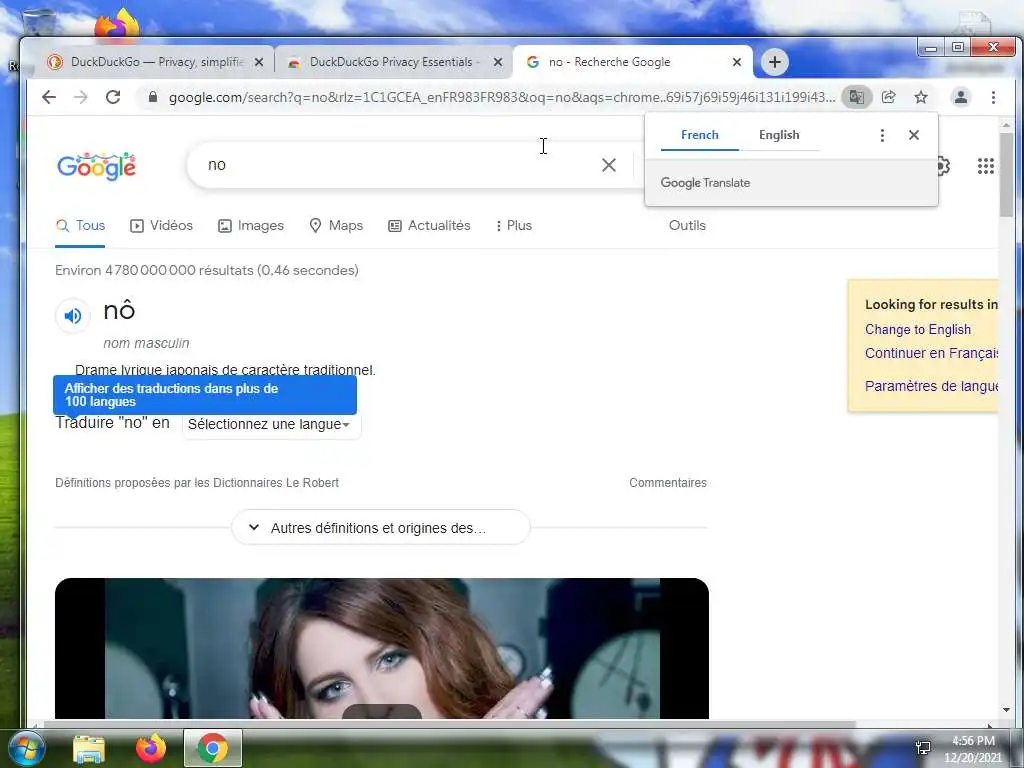
Task: Close the DuckDuckGo Privacy Essentials tab
Action: point(498,62)
